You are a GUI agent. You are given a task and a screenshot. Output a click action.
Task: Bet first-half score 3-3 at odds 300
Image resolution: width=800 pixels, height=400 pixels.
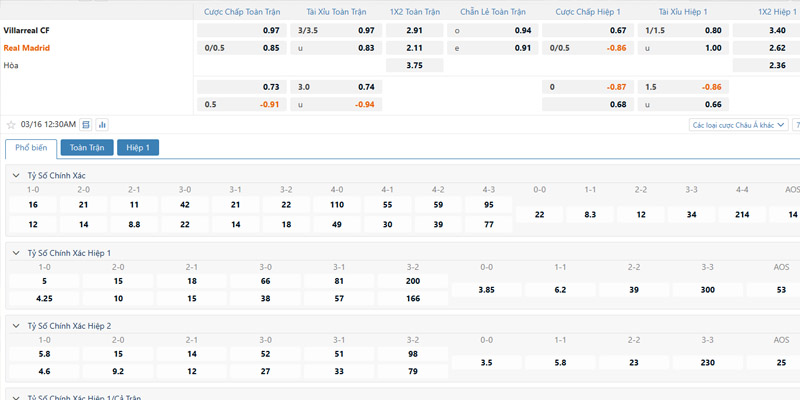[x=708, y=290]
